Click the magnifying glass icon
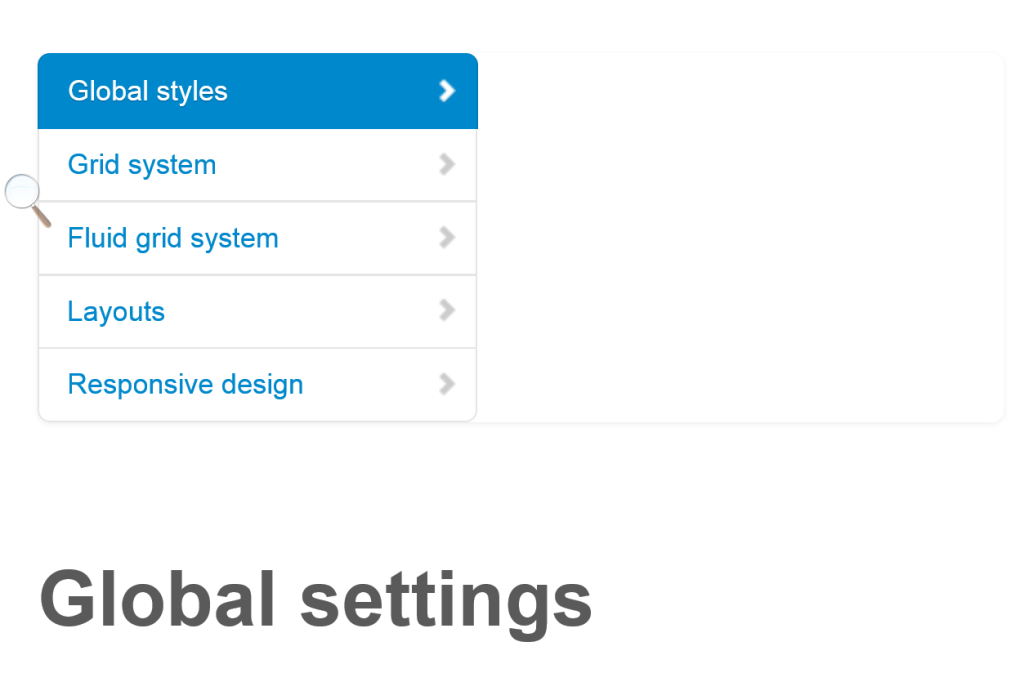This screenshot has width=1024, height=673. click(24, 195)
